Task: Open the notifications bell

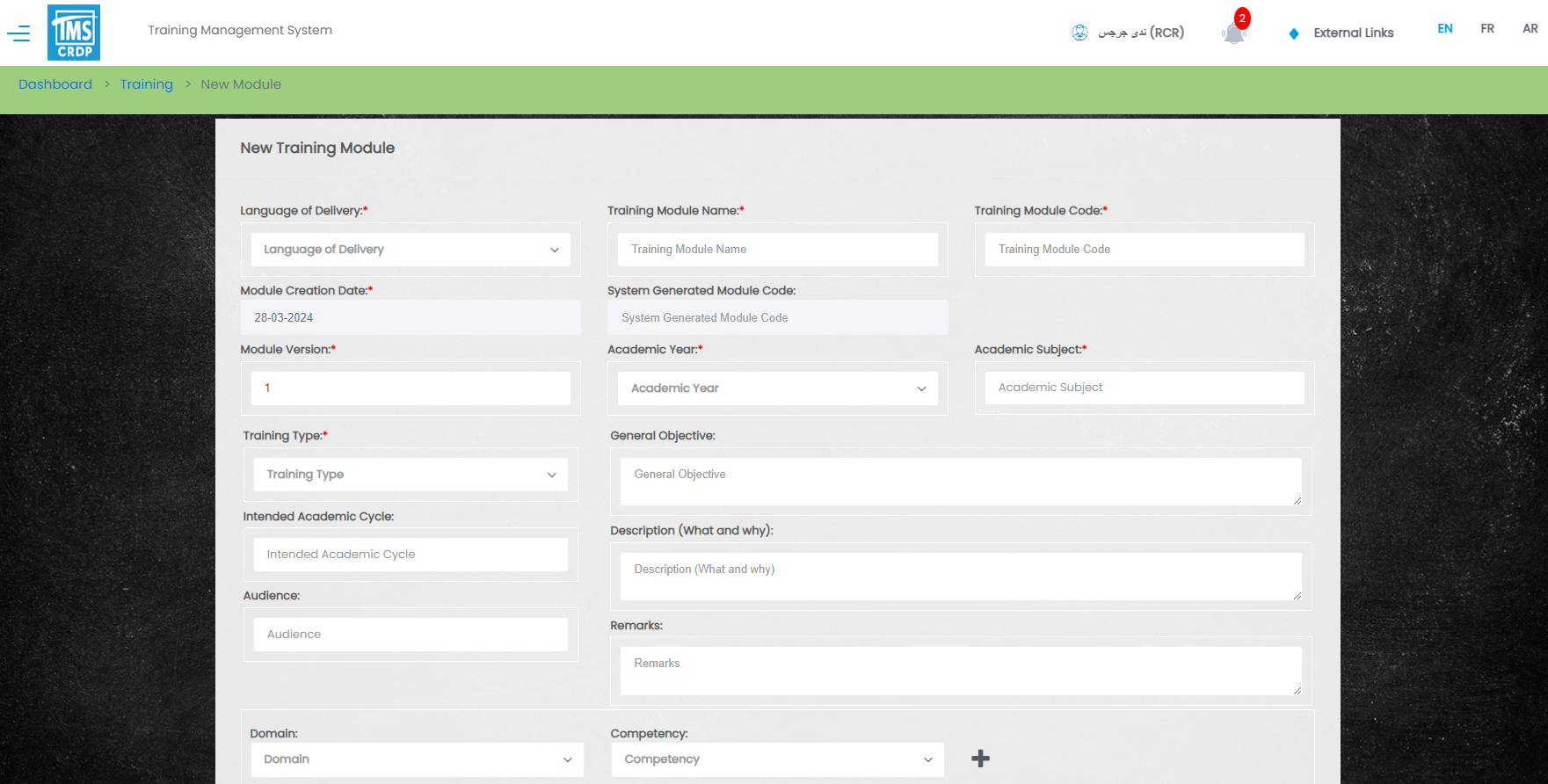Action: click(x=1234, y=33)
